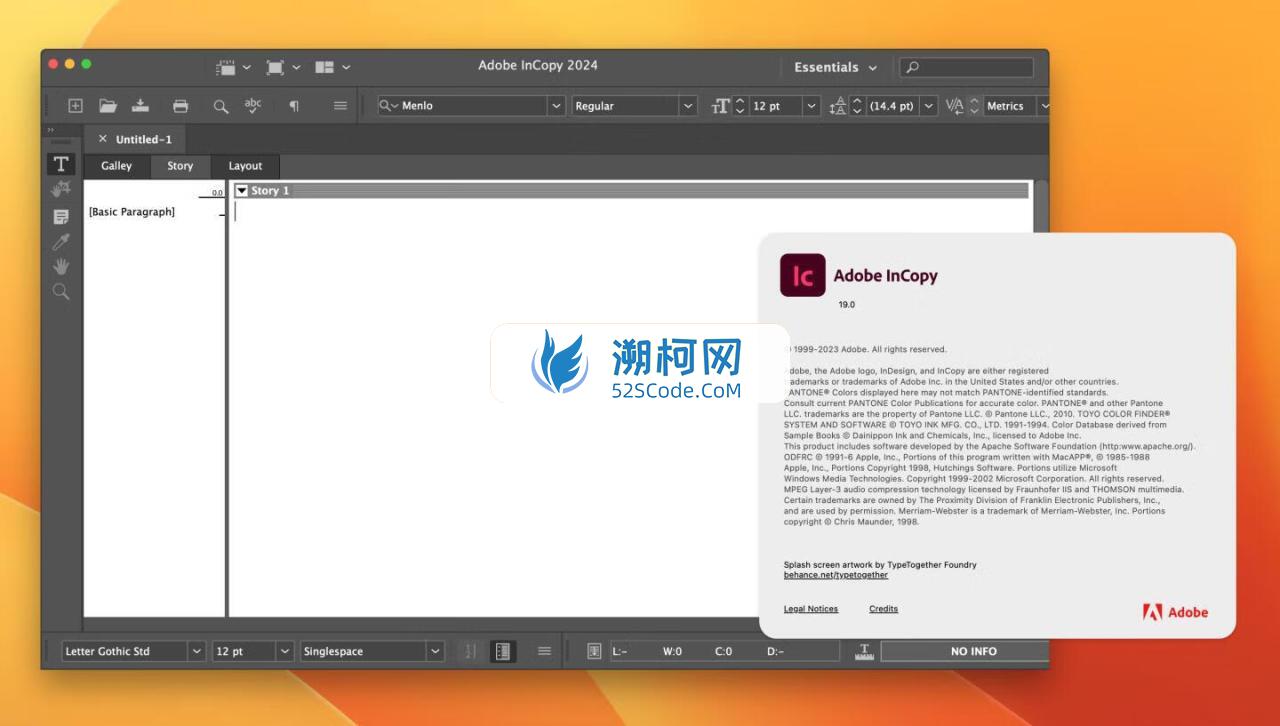Select the Position tool below Type tool

coord(61,189)
